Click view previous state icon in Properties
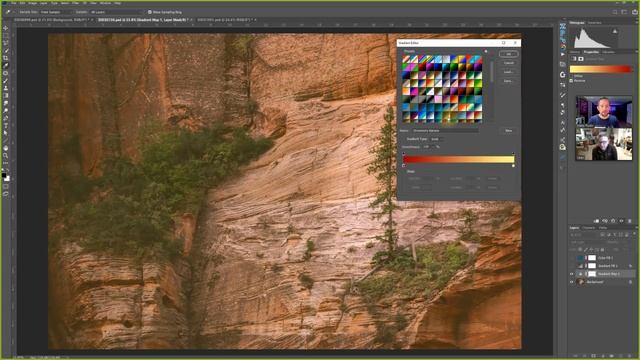Screen dimensions: 640x360 605,221
